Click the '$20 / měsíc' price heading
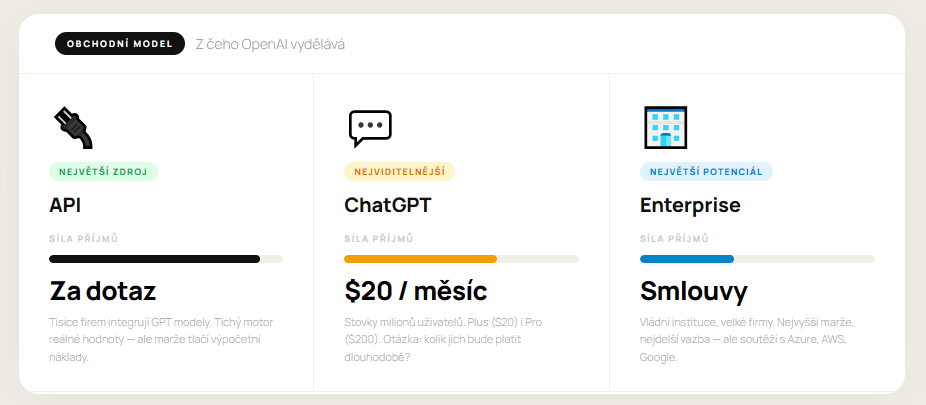Viewport: 926px width, 405px height. coord(416,291)
